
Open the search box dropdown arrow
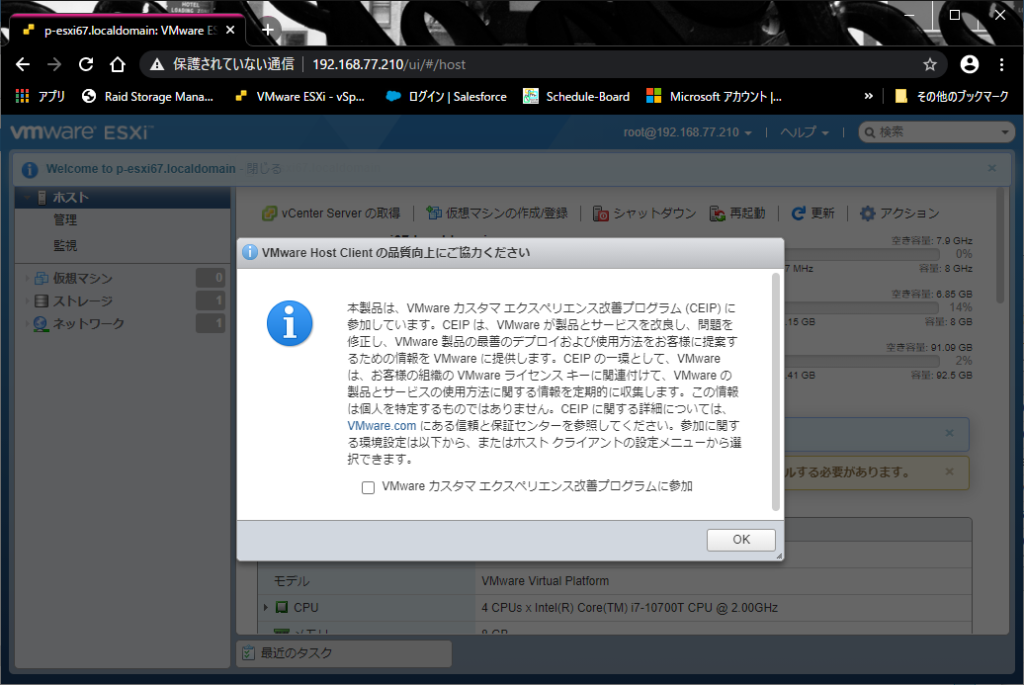coord(1004,133)
